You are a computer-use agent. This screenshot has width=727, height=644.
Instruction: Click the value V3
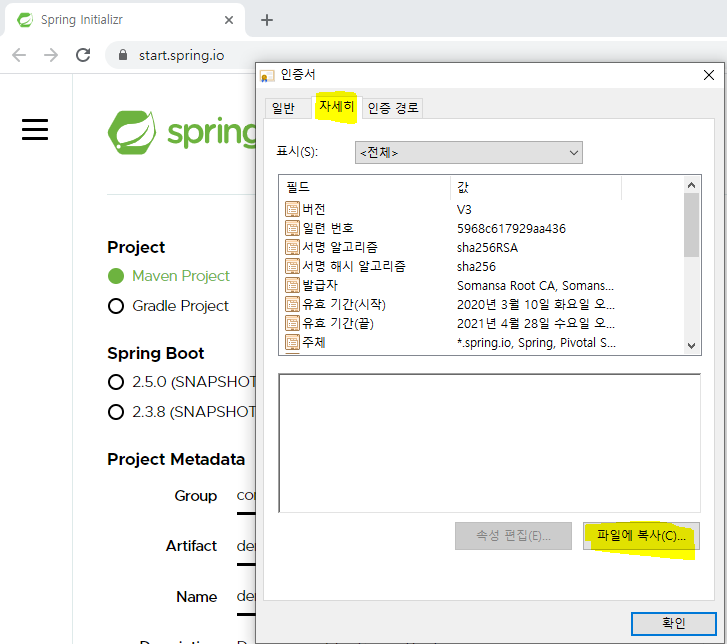[x=464, y=210]
